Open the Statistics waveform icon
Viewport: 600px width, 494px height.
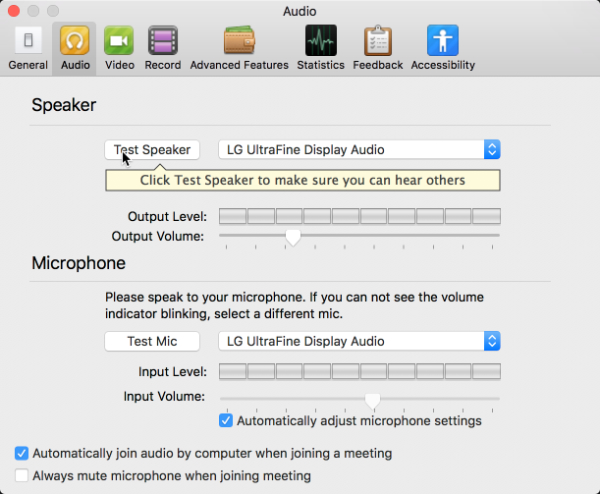pyautogui.click(x=320, y=41)
